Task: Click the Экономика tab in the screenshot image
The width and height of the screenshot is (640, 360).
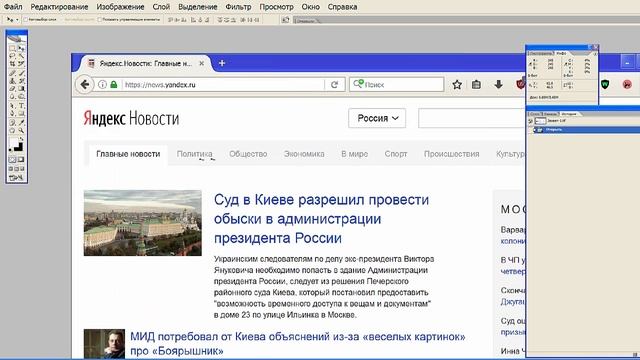Action: click(x=304, y=154)
